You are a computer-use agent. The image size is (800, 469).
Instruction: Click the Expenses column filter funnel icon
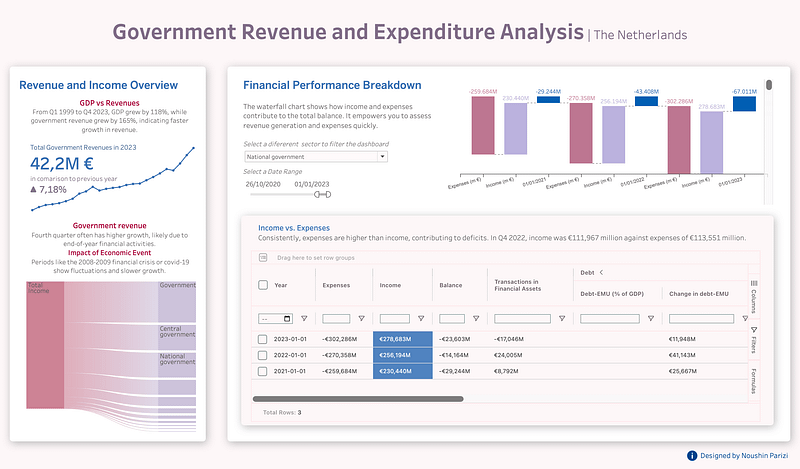coord(361,319)
